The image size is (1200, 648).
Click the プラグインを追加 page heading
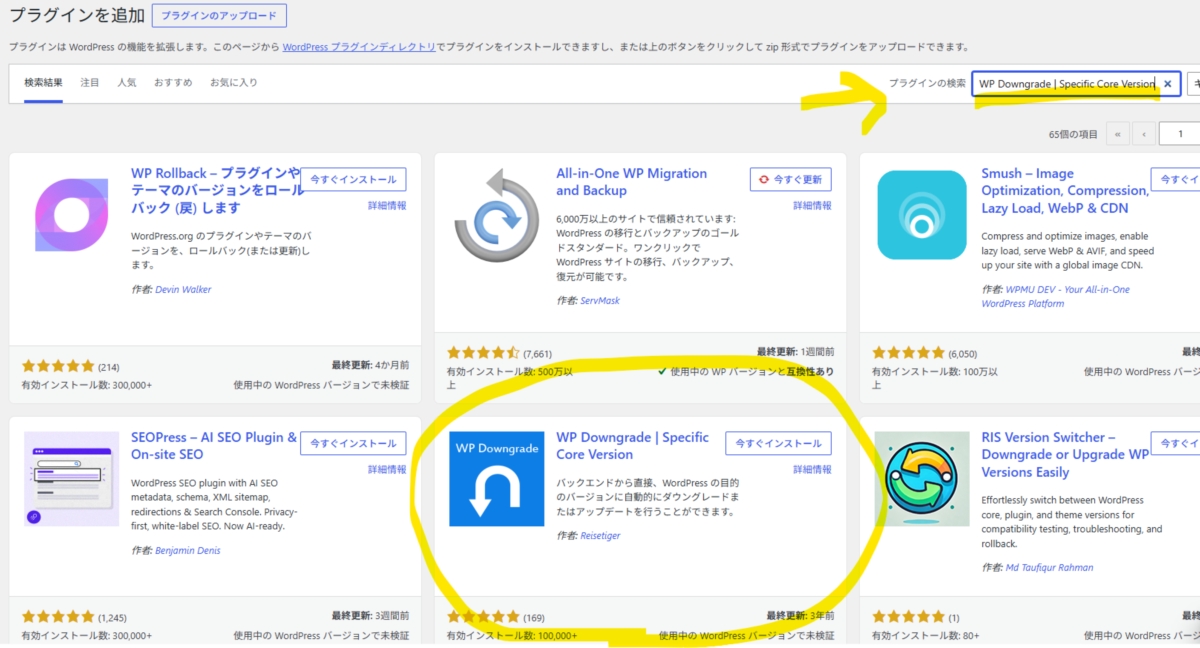76,15
